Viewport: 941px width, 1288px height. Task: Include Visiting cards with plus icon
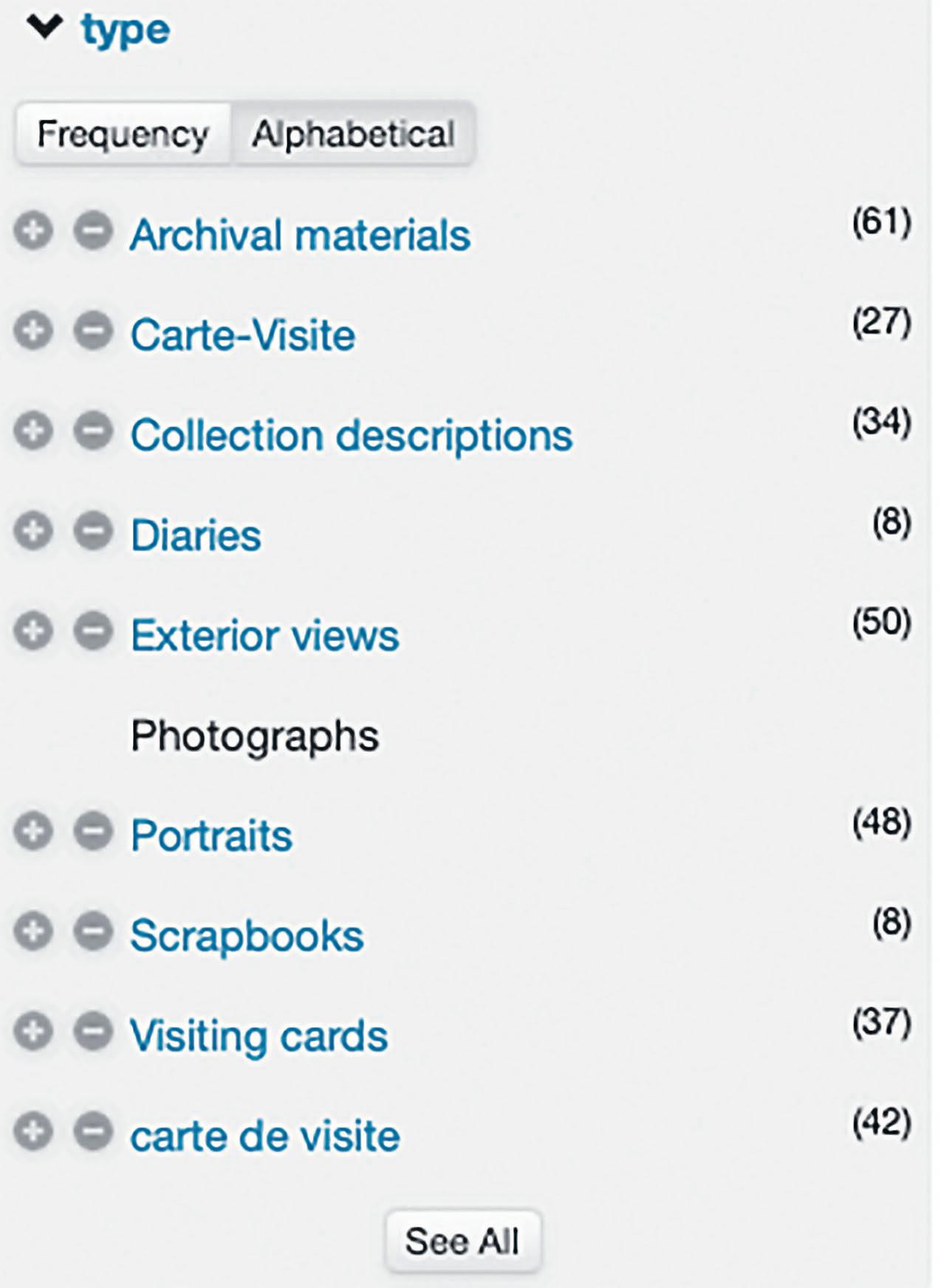33,1032
